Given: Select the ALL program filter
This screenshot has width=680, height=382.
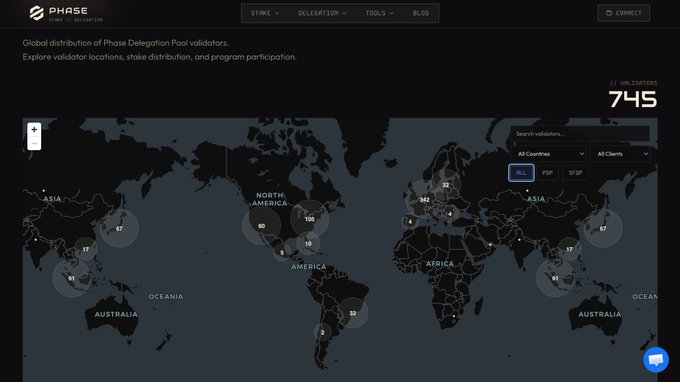Looking at the screenshot, I should 521,173.
